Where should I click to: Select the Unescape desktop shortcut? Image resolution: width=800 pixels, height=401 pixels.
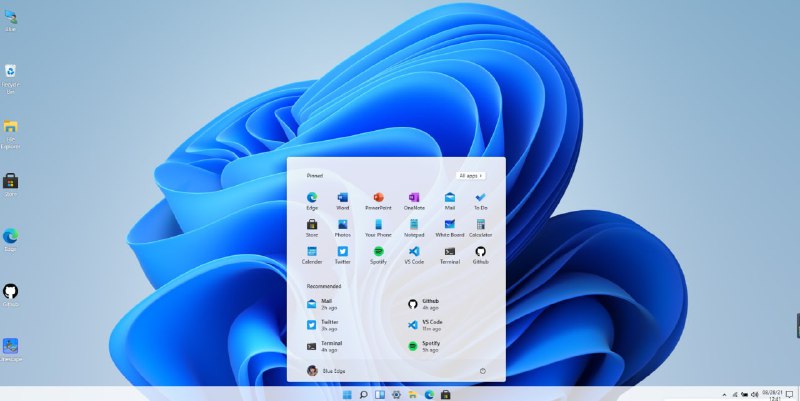click(x=10, y=350)
